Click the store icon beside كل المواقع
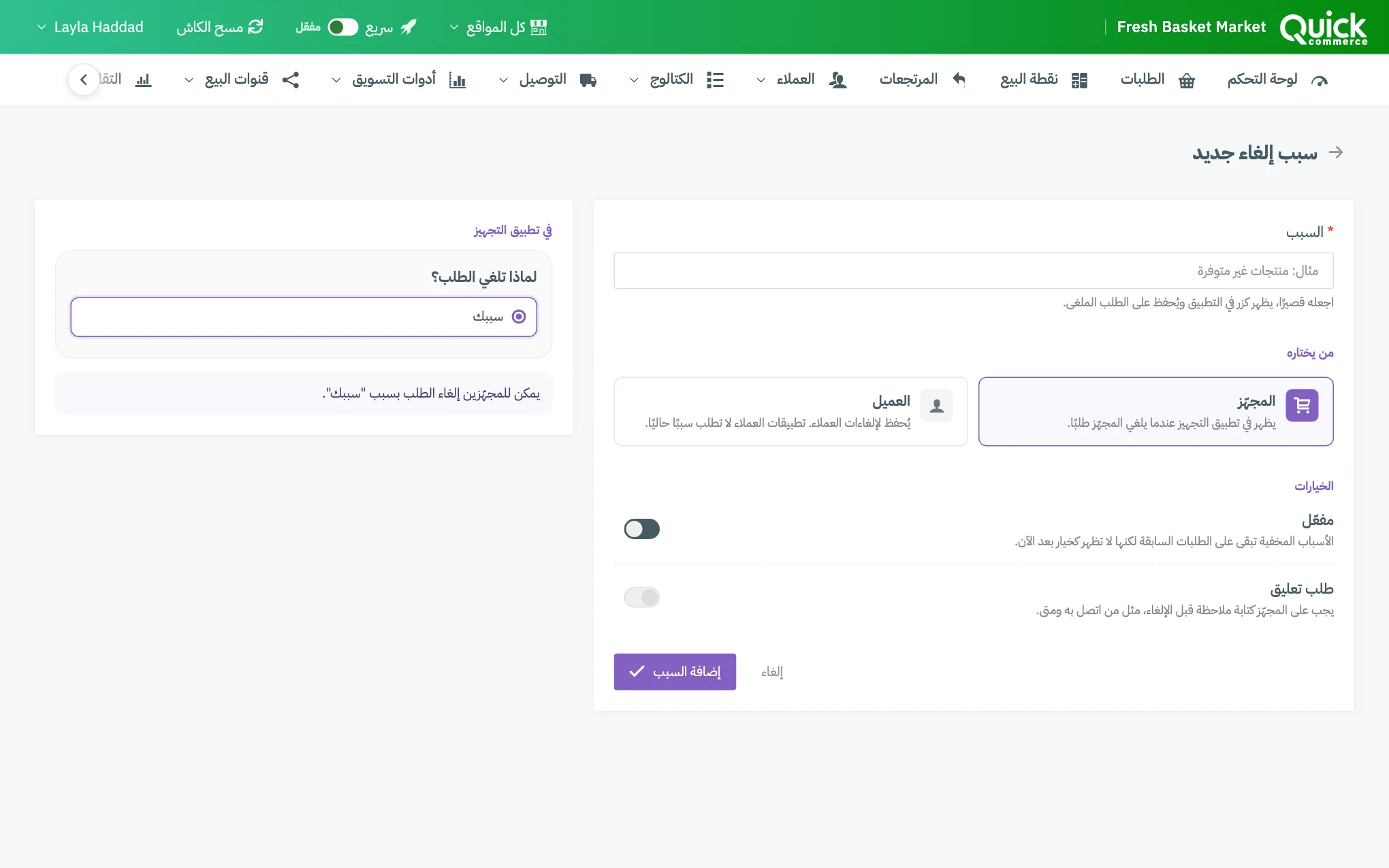1389x868 pixels. tap(539, 27)
